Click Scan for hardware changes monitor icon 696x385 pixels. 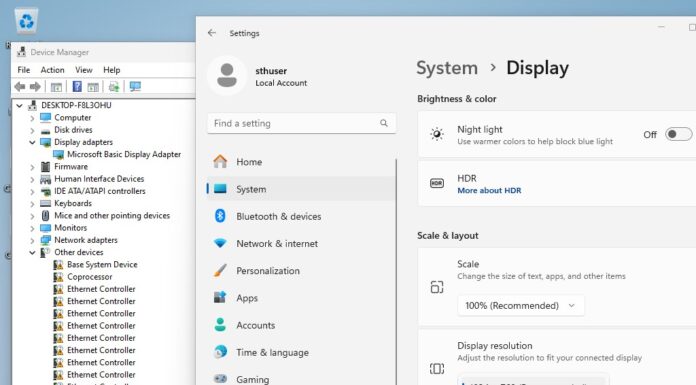click(x=135, y=87)
